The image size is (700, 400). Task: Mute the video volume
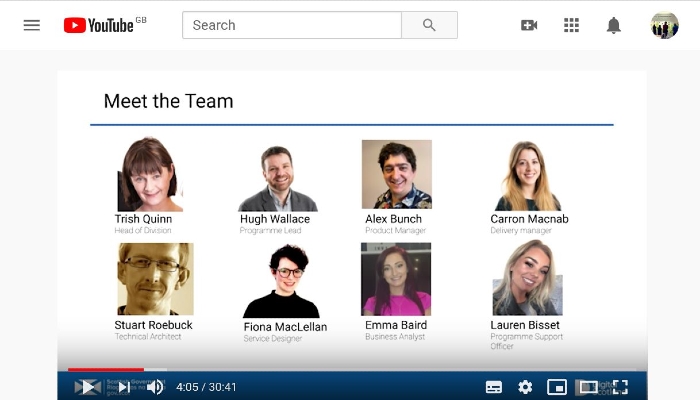[x=155, y=387]
